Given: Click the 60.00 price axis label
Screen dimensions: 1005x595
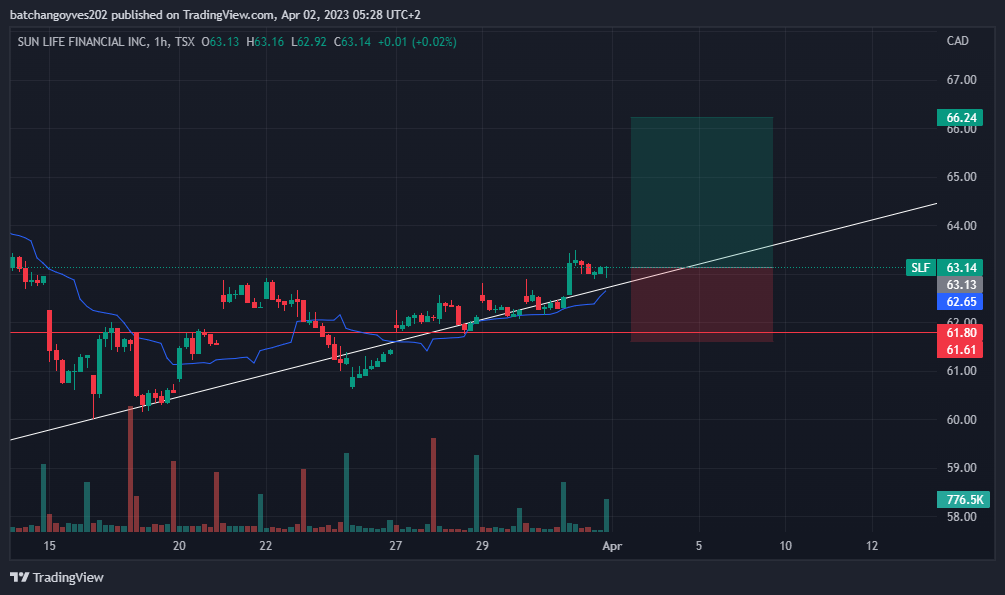Looking at the screenshot, I should pos(961,419).
